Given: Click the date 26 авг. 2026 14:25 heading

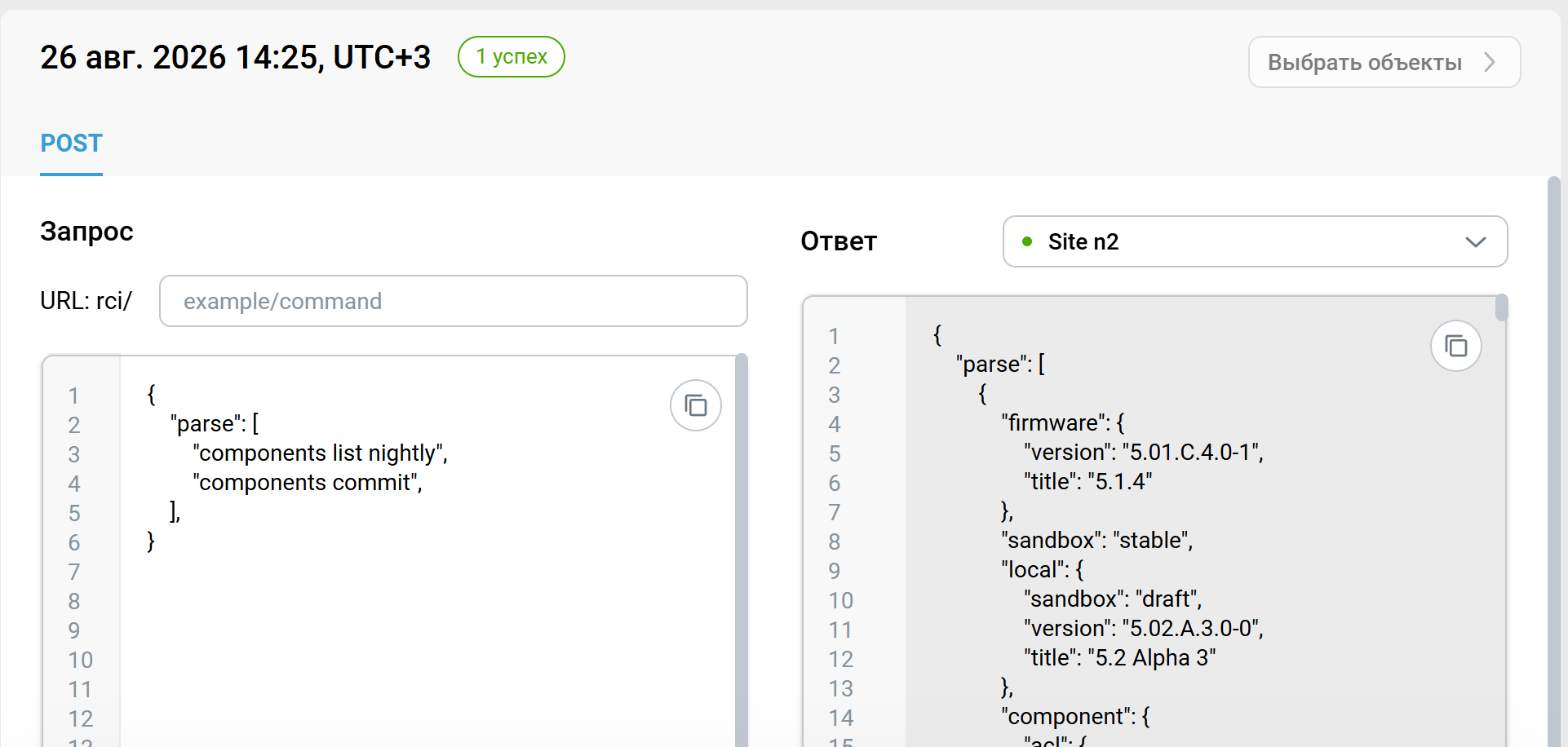Looking at the screenshot, I should [x=236, y=57].
